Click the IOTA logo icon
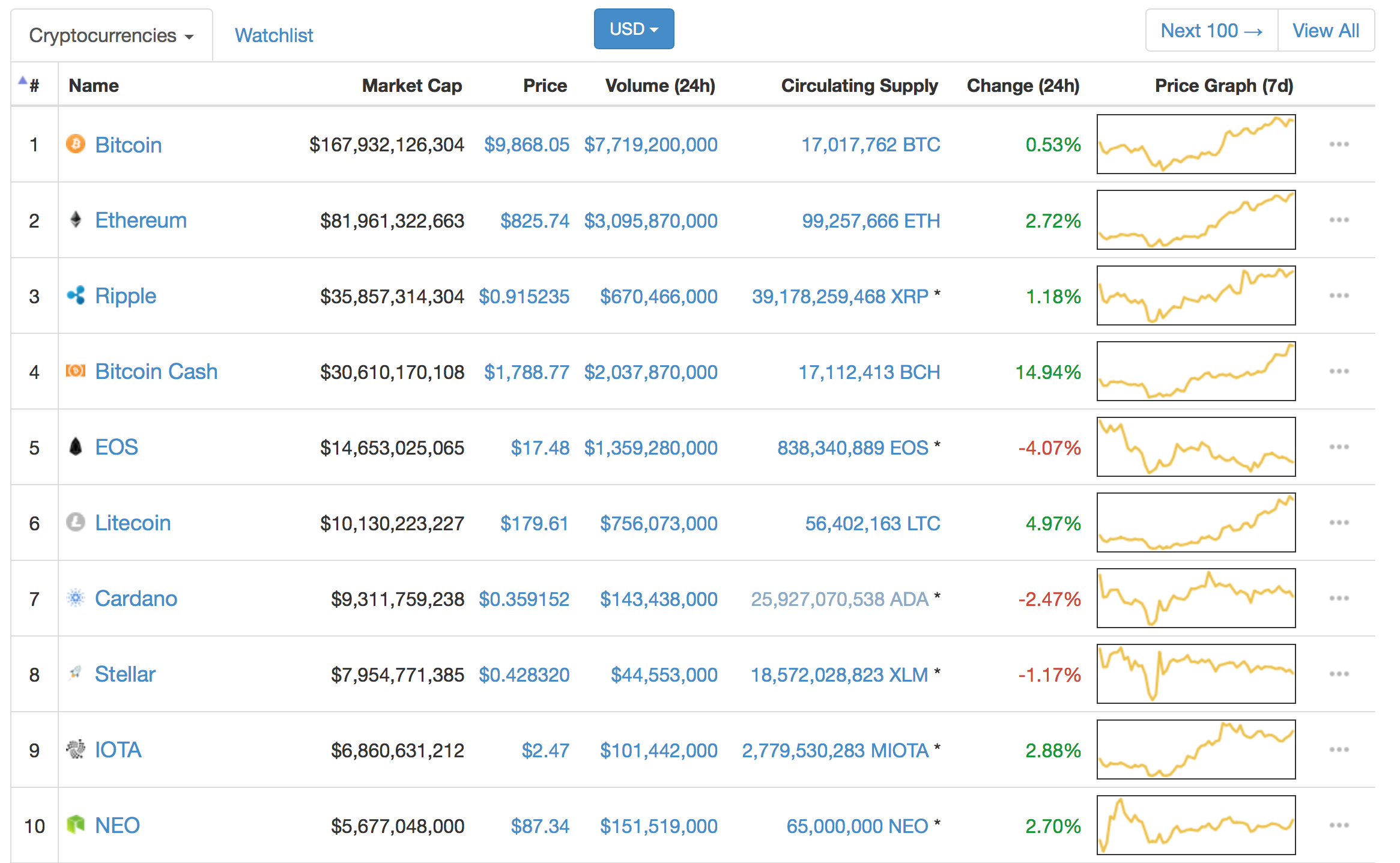The image size is (1400, 863). click(x=76, y=749)
